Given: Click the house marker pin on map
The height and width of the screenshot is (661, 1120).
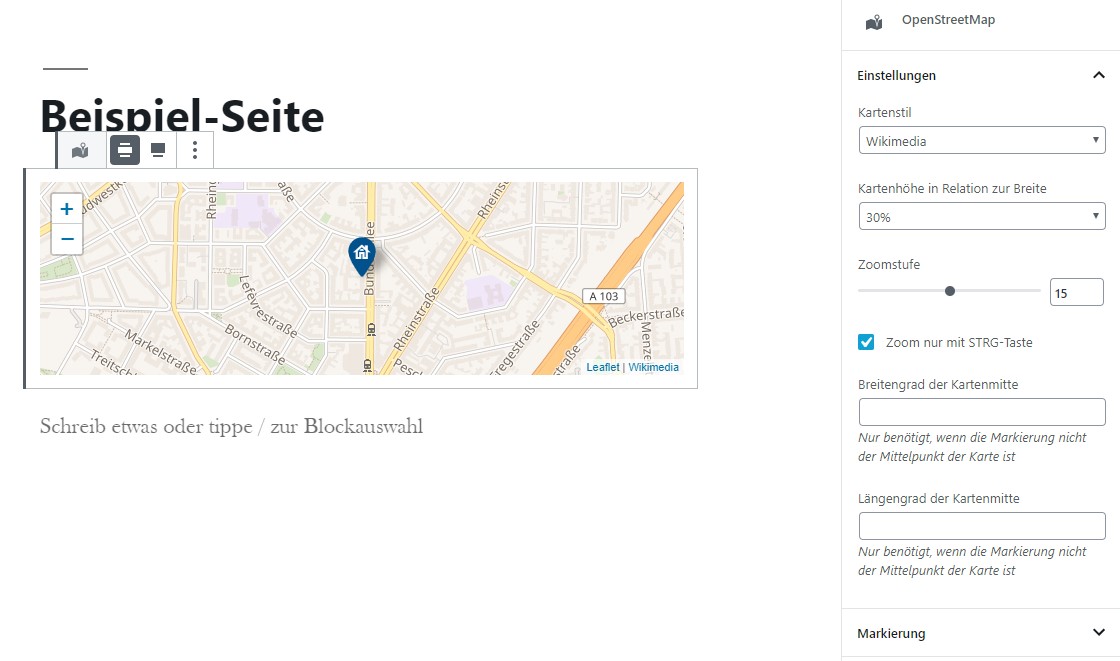Looking at the screenshot, I should tap(362, 256).
